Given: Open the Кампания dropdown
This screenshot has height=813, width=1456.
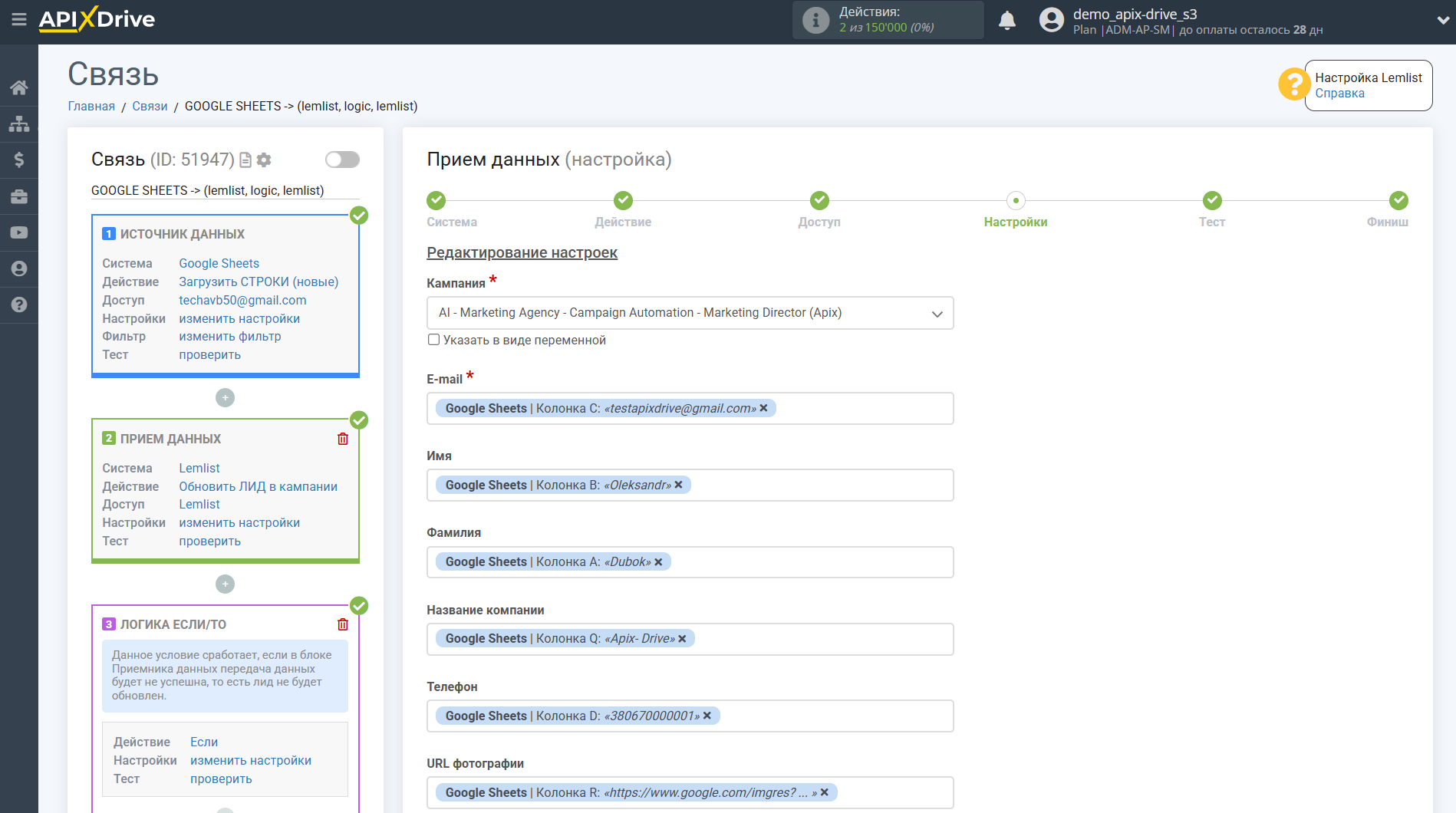Looking at the screenshot, I should click(690, 313).
